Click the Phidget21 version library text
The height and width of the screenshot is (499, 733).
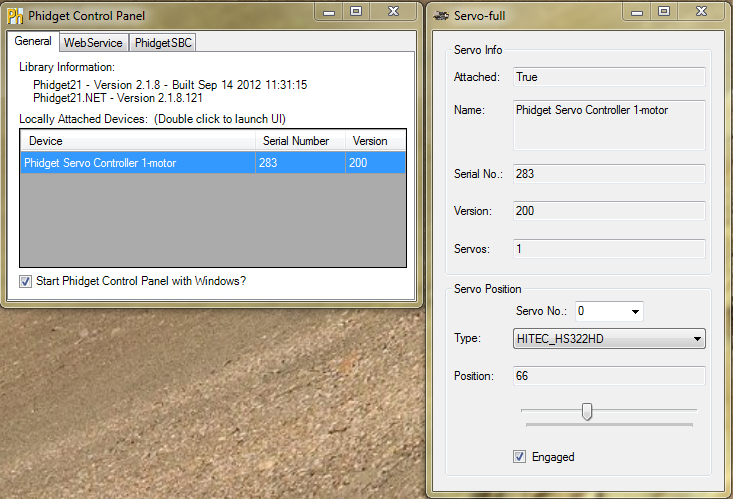[x=170, y=85]
